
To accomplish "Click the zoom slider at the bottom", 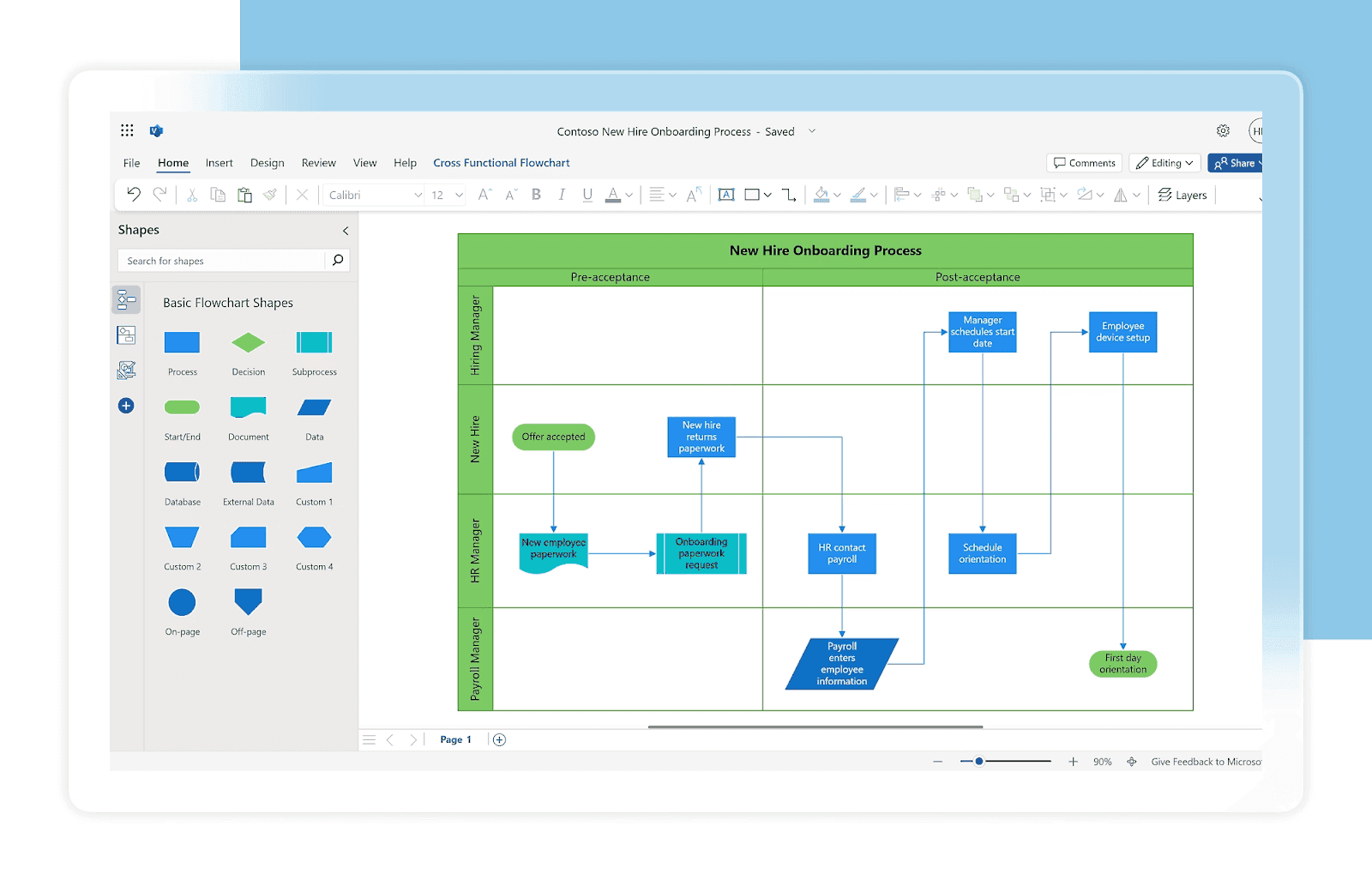I will 979,761.
